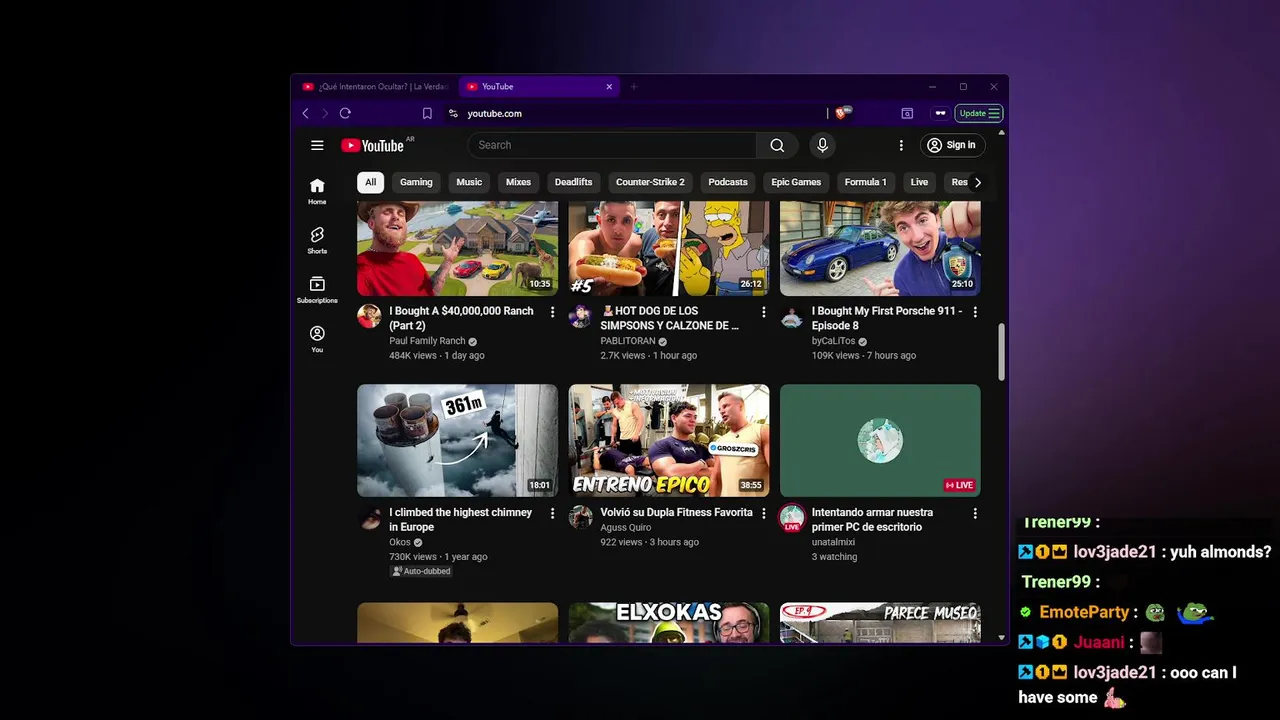Image resolution: width=1280 pixels, height=720 pixels.
Task: Focus the YouTube Search field
Action: (x=612, y=145)
